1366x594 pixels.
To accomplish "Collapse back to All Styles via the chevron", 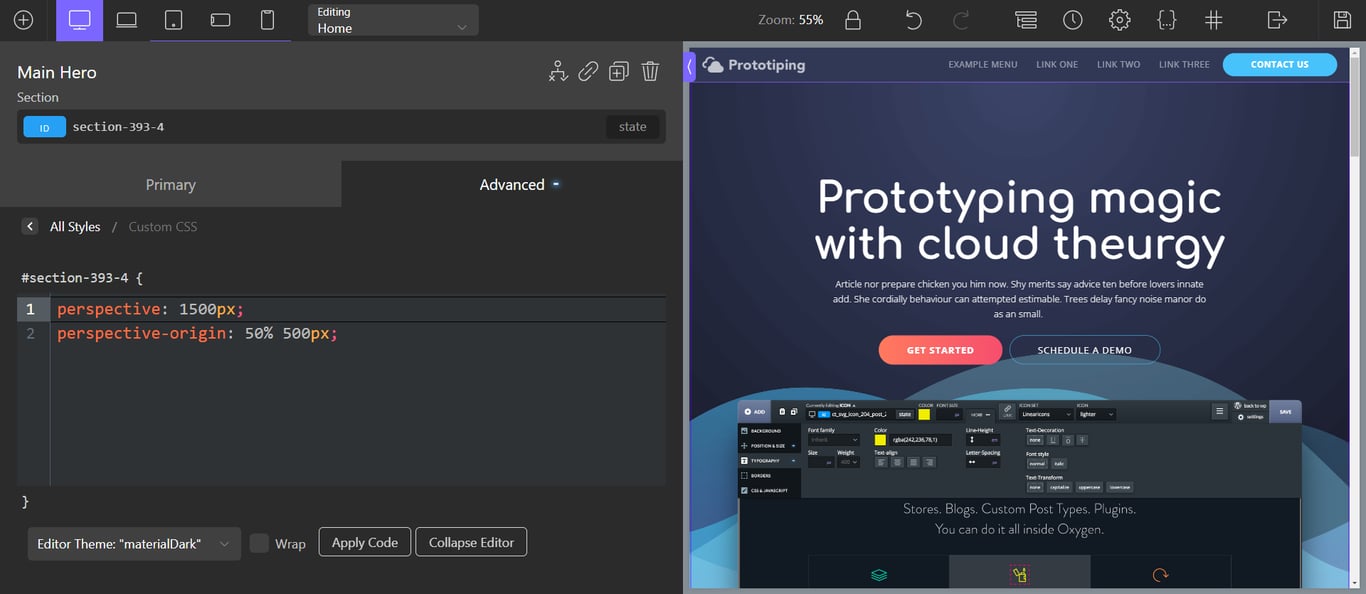I will click(29, 226).
